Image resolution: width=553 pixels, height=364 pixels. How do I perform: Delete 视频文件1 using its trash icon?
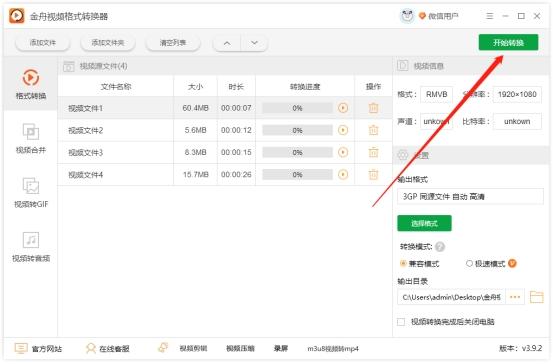pos(373,108)
